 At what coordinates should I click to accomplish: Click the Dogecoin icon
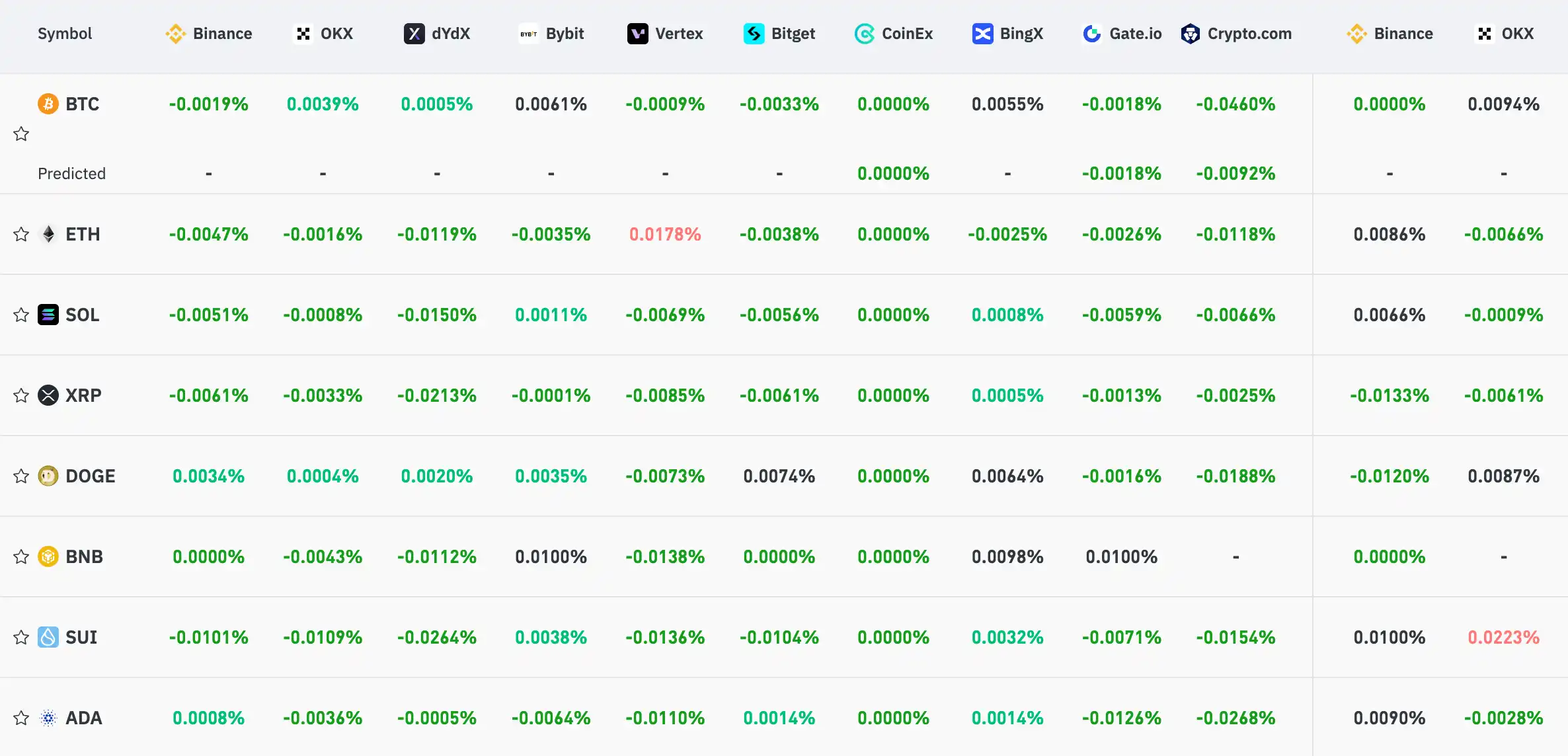click(48, 476)
